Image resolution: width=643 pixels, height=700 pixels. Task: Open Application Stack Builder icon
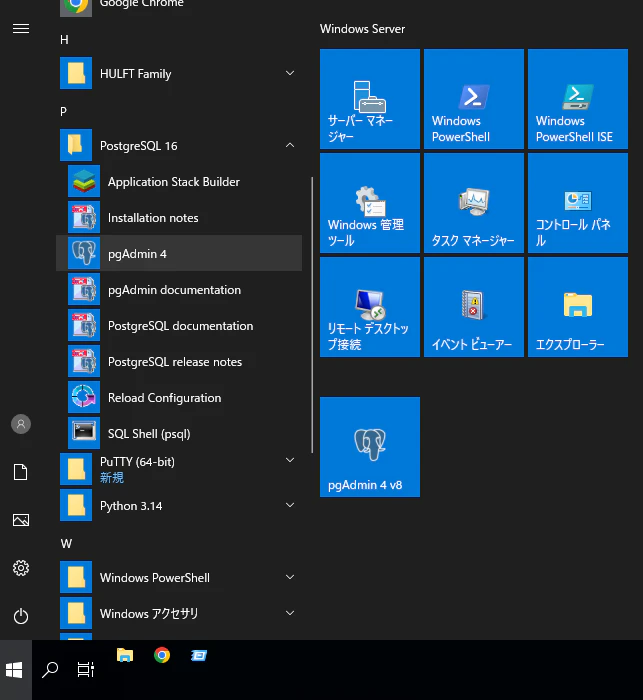coord(84,182)
